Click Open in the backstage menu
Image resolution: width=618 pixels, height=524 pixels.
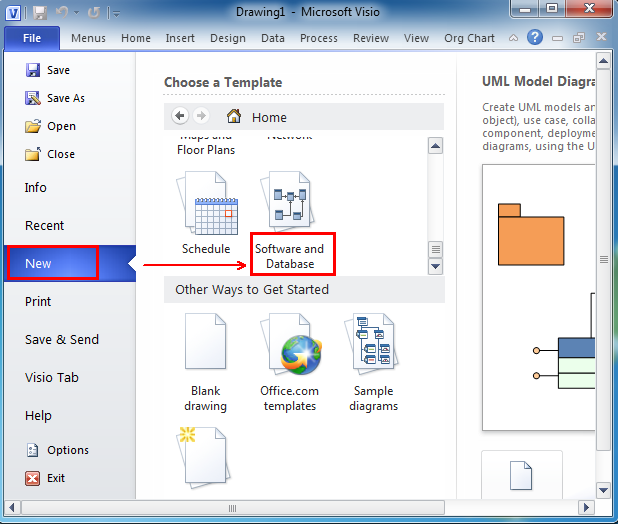[x=50, y=126]
